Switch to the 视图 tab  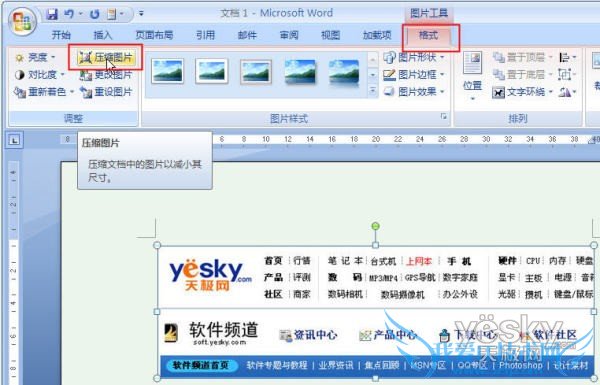click(x=331, y=35)
